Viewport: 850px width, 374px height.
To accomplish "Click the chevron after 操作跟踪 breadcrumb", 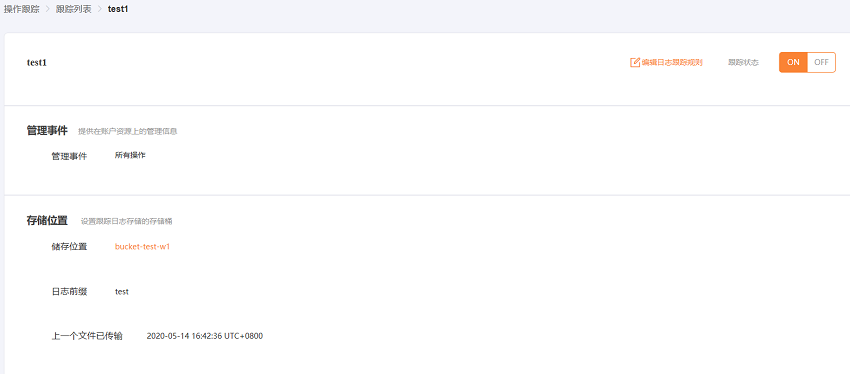I will (x=48, y=9).
